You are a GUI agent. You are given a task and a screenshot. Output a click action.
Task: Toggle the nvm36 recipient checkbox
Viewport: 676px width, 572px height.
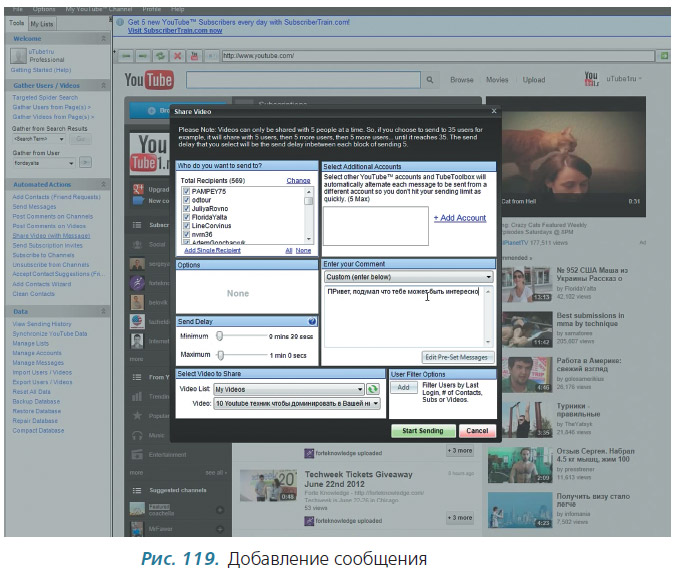pyautogui.click(x=187, y=234)
